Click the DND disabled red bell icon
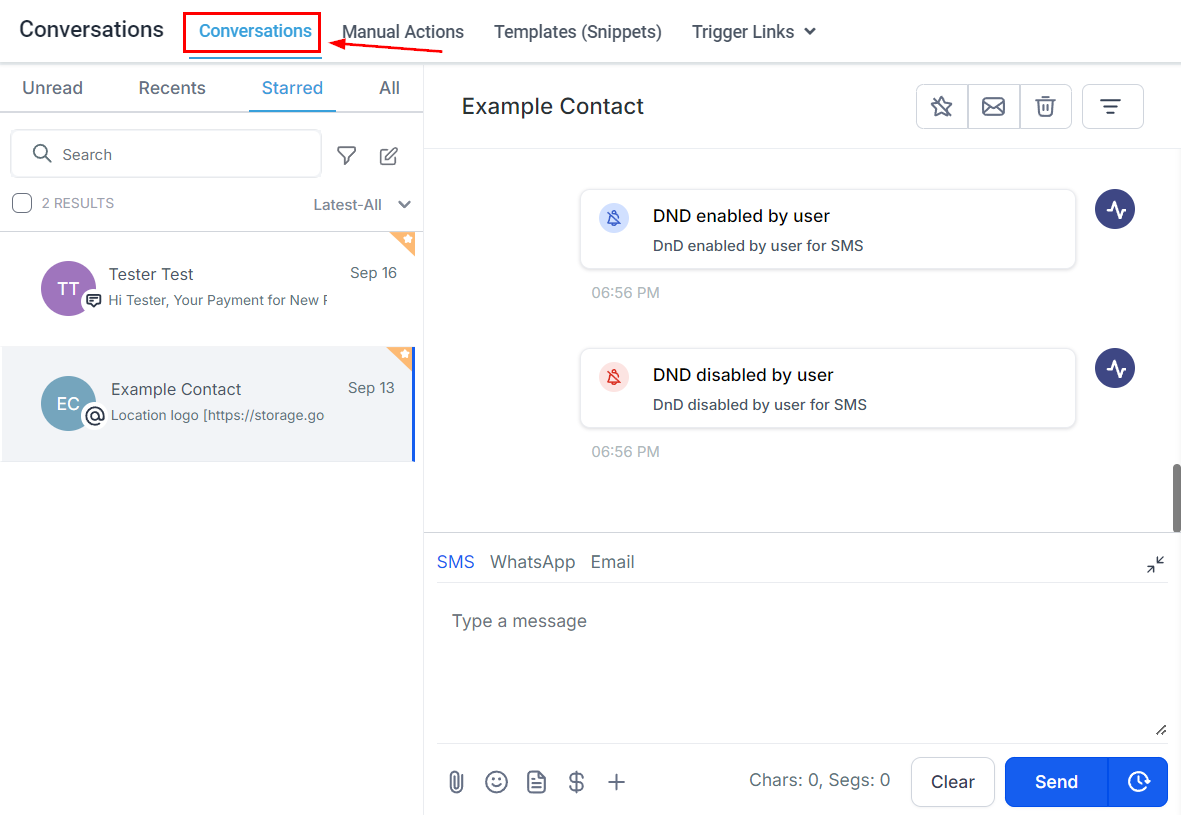Screen dimensions: 1181x815 [614, 377]
